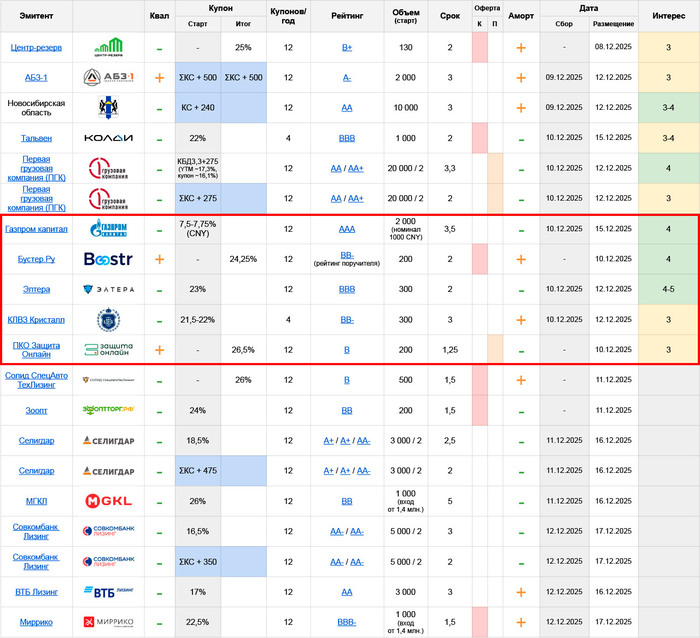Click the Элтера logo

coord(107,289)
